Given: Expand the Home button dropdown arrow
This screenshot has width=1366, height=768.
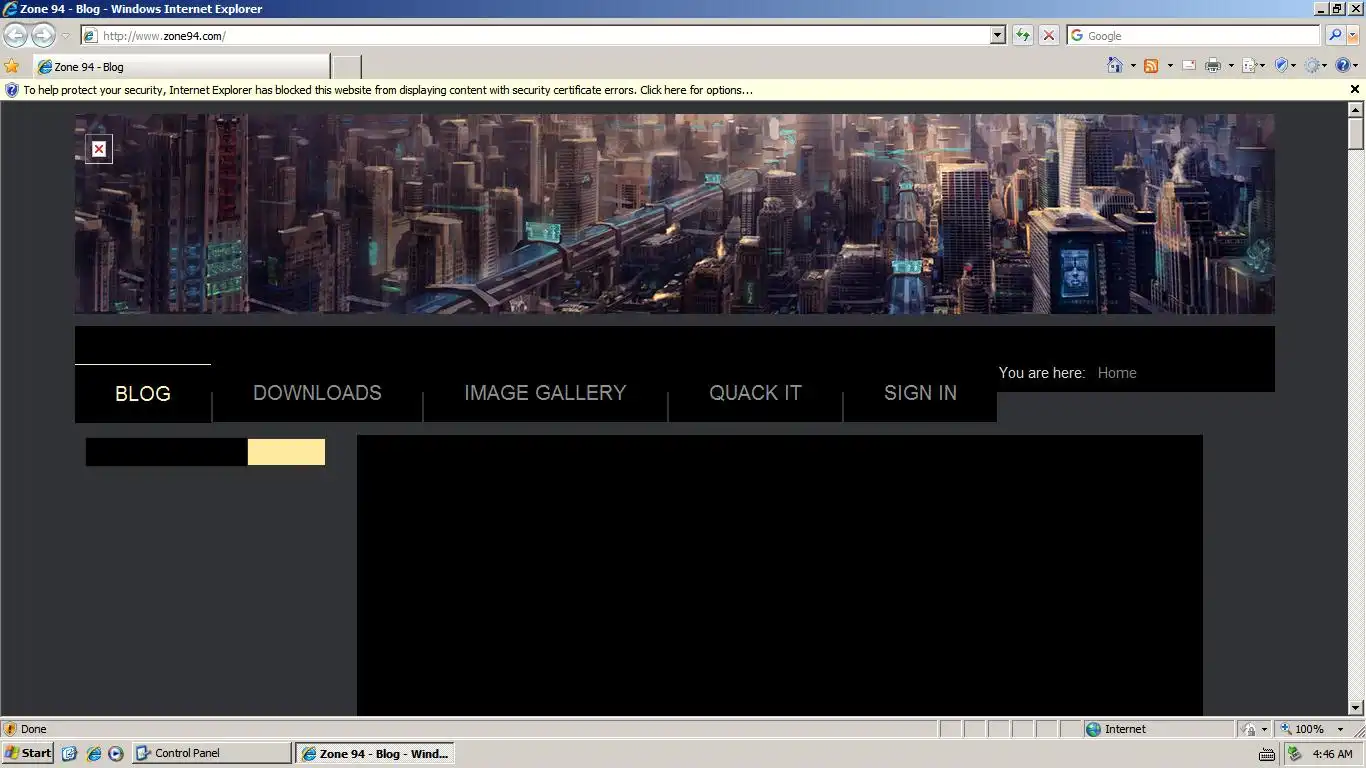Looking at the screenshot, I should [x=1133, y=66].
